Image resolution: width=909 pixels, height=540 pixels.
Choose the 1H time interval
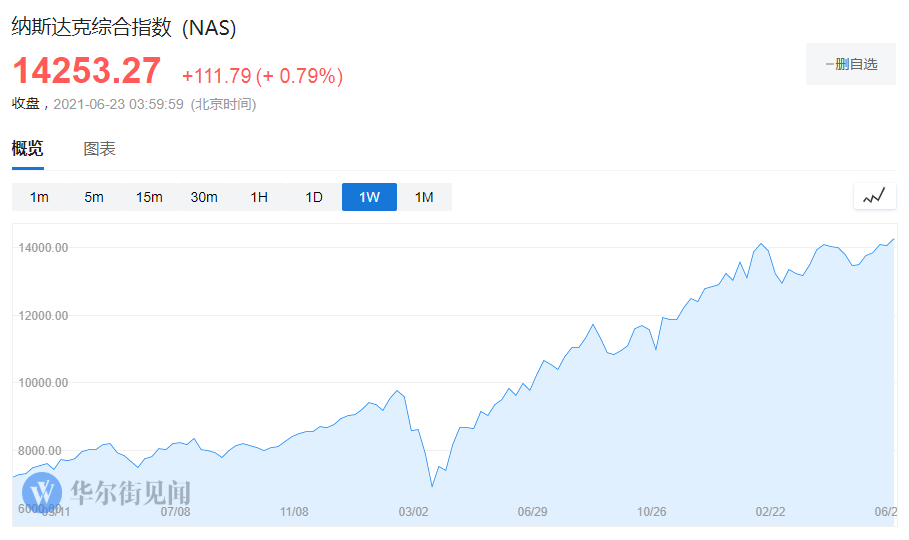click(259, 197)
